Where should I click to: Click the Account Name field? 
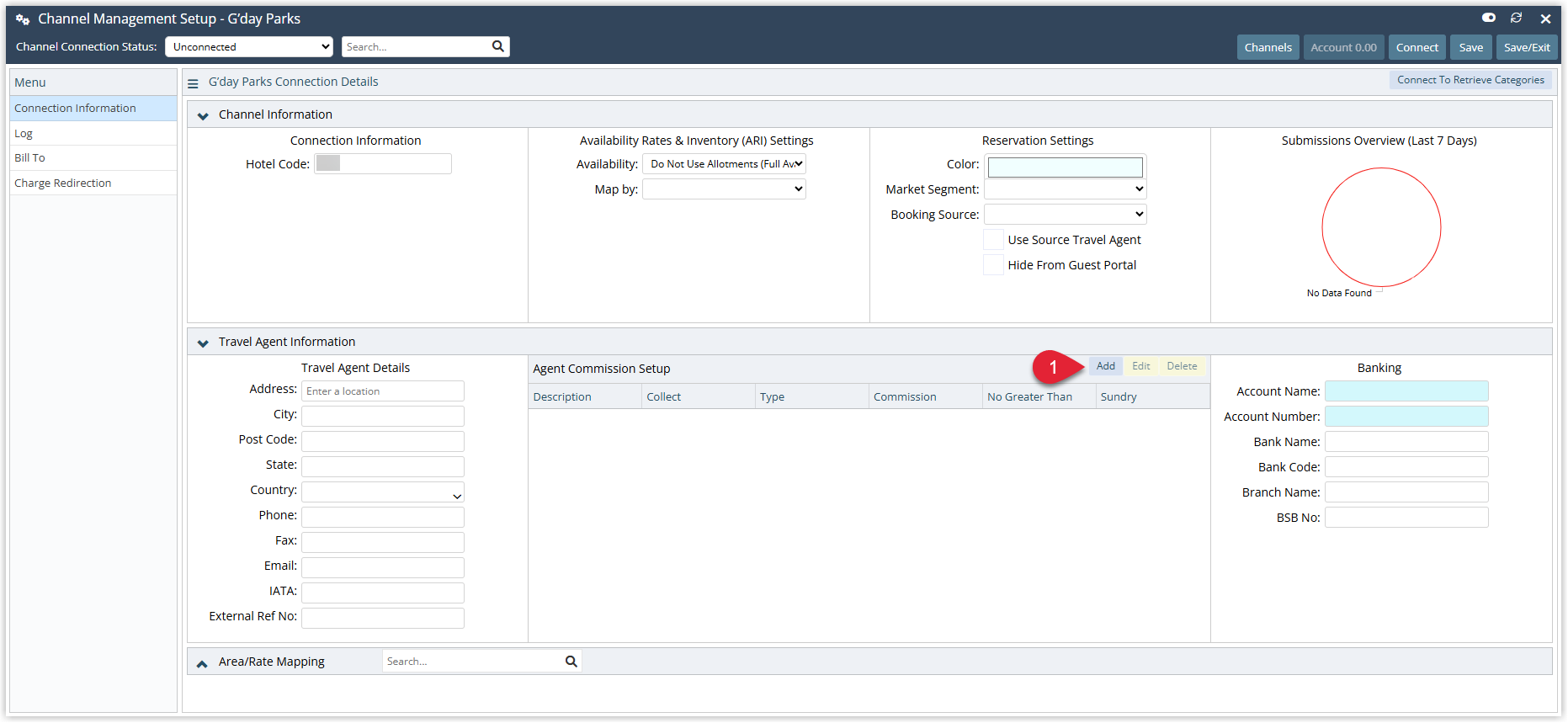point(1406,391)
